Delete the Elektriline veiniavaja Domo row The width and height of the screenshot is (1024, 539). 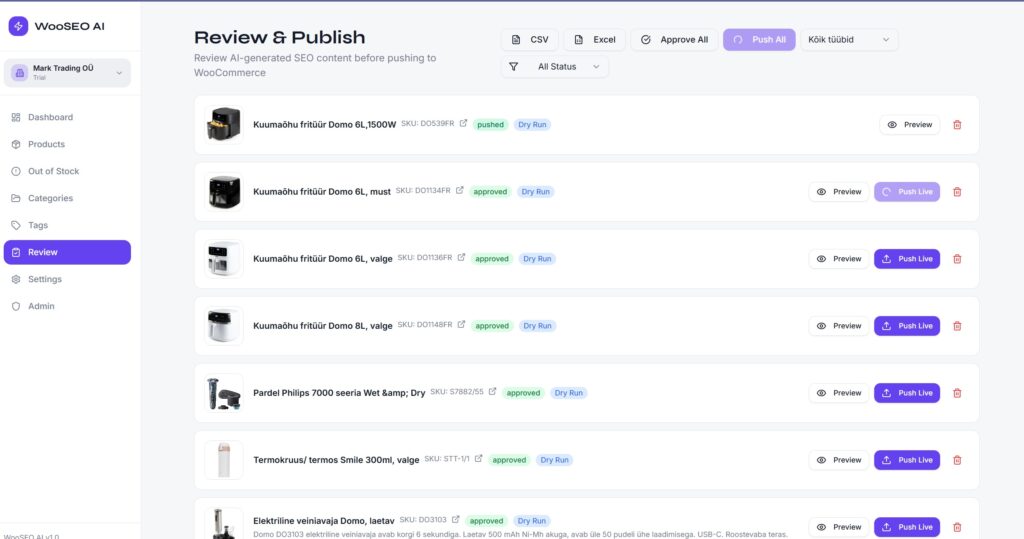point(957,527)
